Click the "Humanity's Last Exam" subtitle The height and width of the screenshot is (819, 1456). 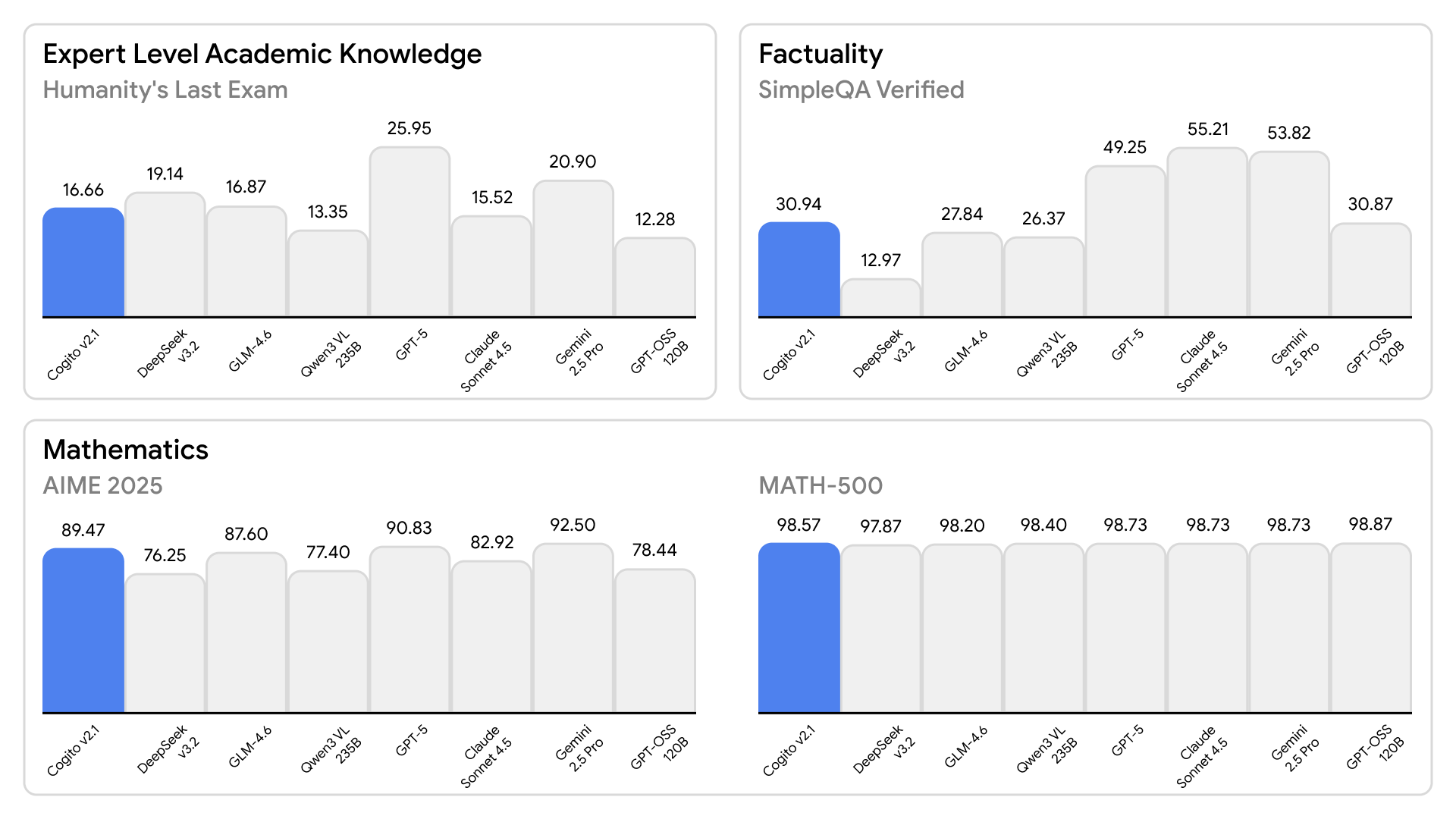coord(165,89)
